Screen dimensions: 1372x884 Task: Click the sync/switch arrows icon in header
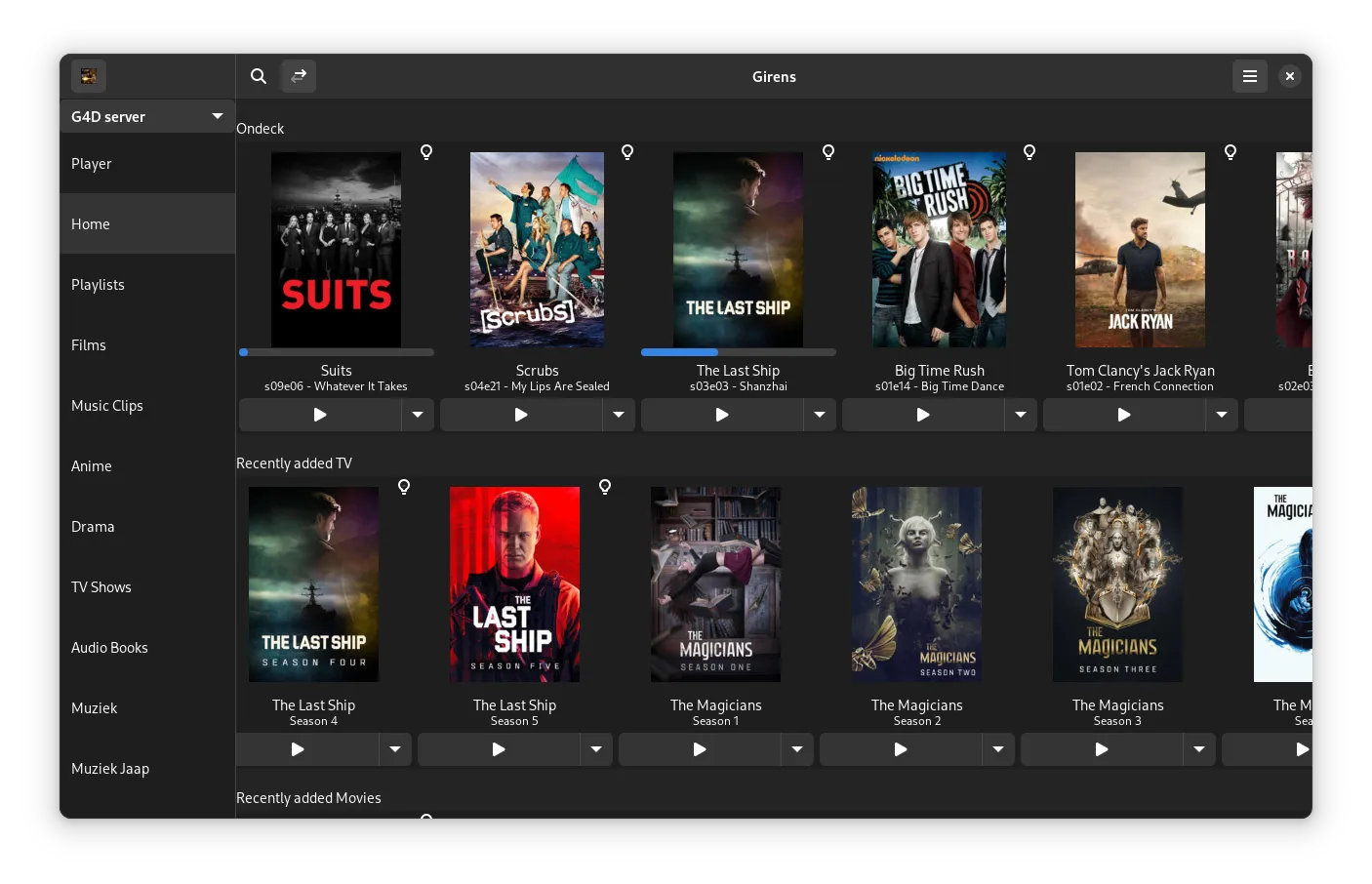pyautogui.click(x=299, y=76)
